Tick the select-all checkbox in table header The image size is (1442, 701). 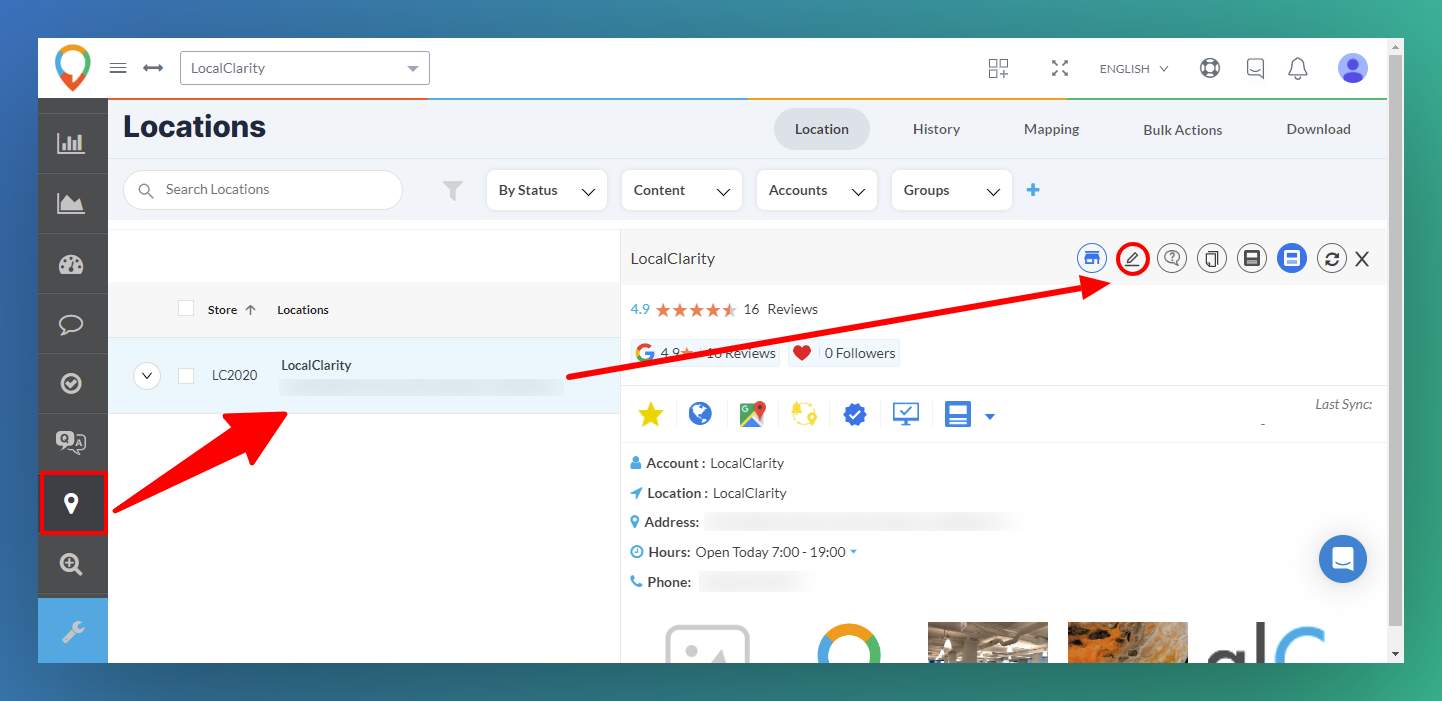pyautogui.click(x=186, y=309)
